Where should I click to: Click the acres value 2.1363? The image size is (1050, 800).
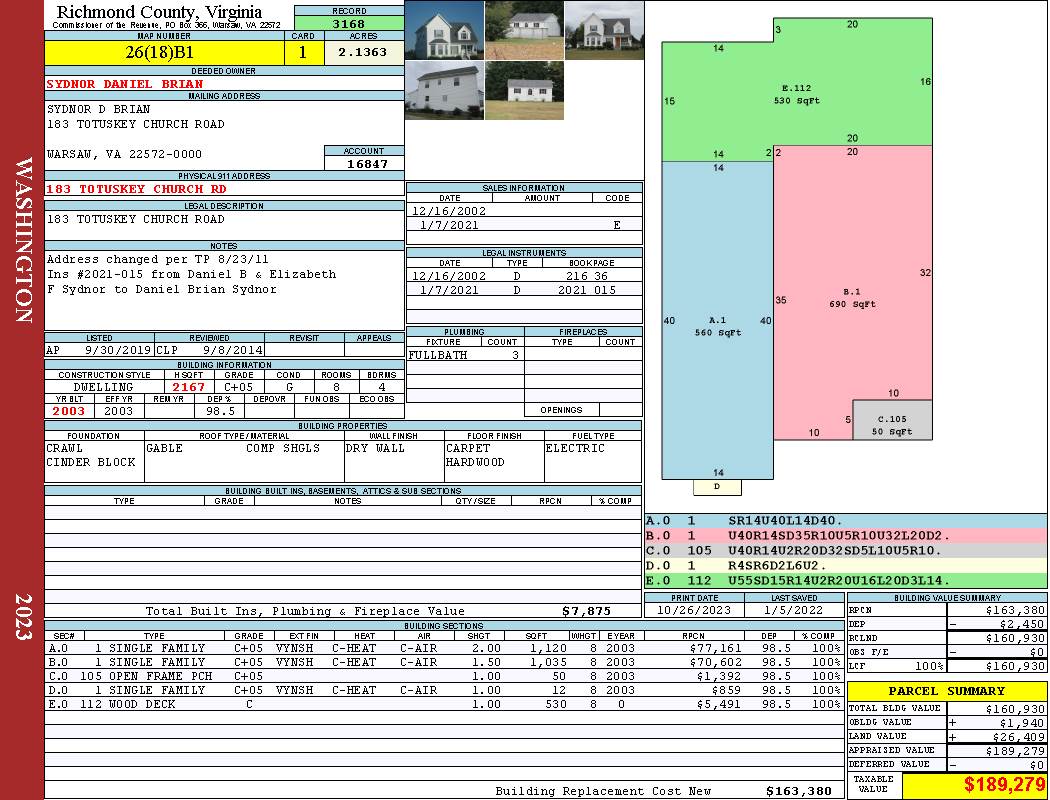[362, 52]
